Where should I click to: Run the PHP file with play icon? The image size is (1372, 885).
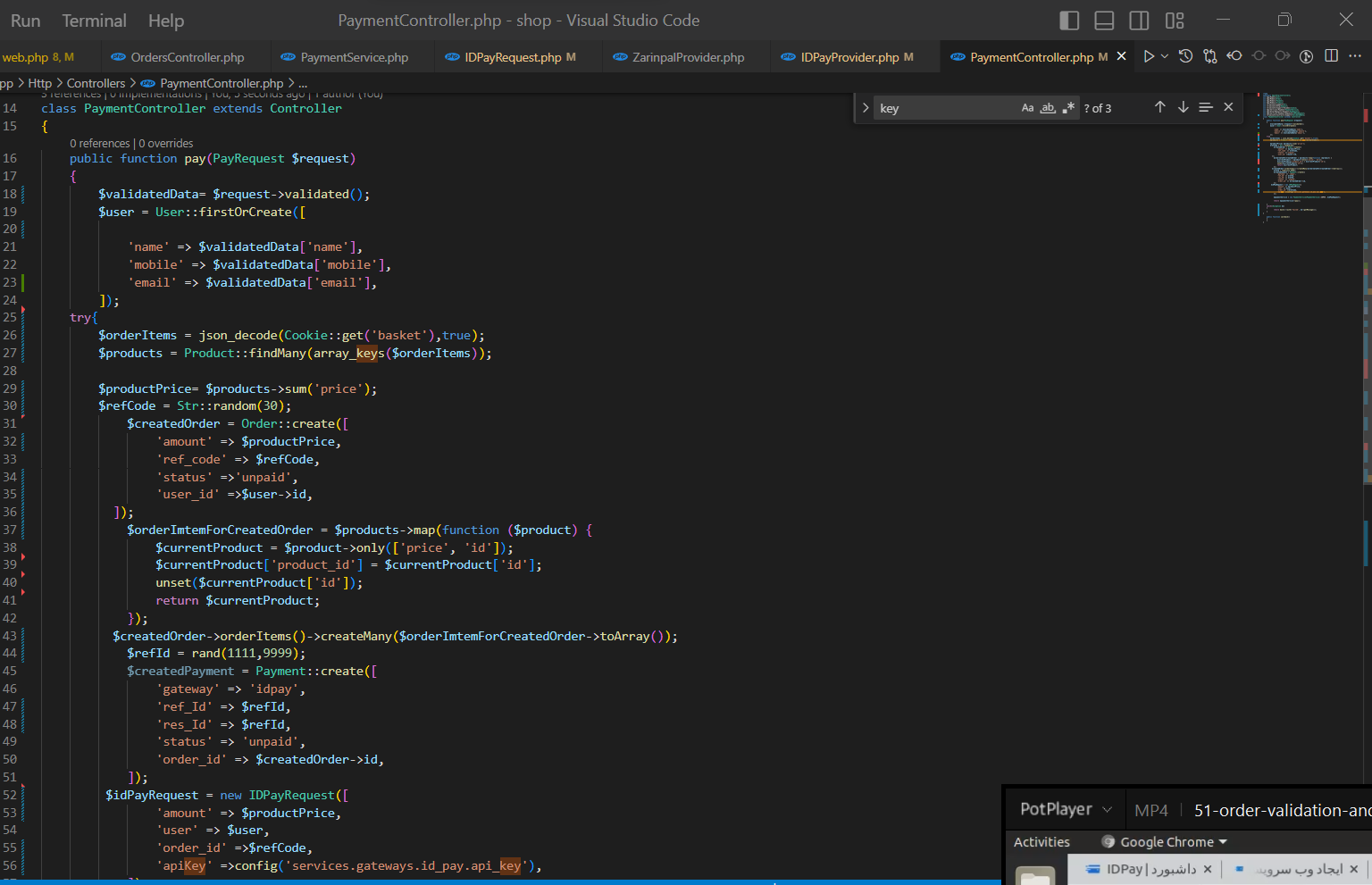(1149, 56)
